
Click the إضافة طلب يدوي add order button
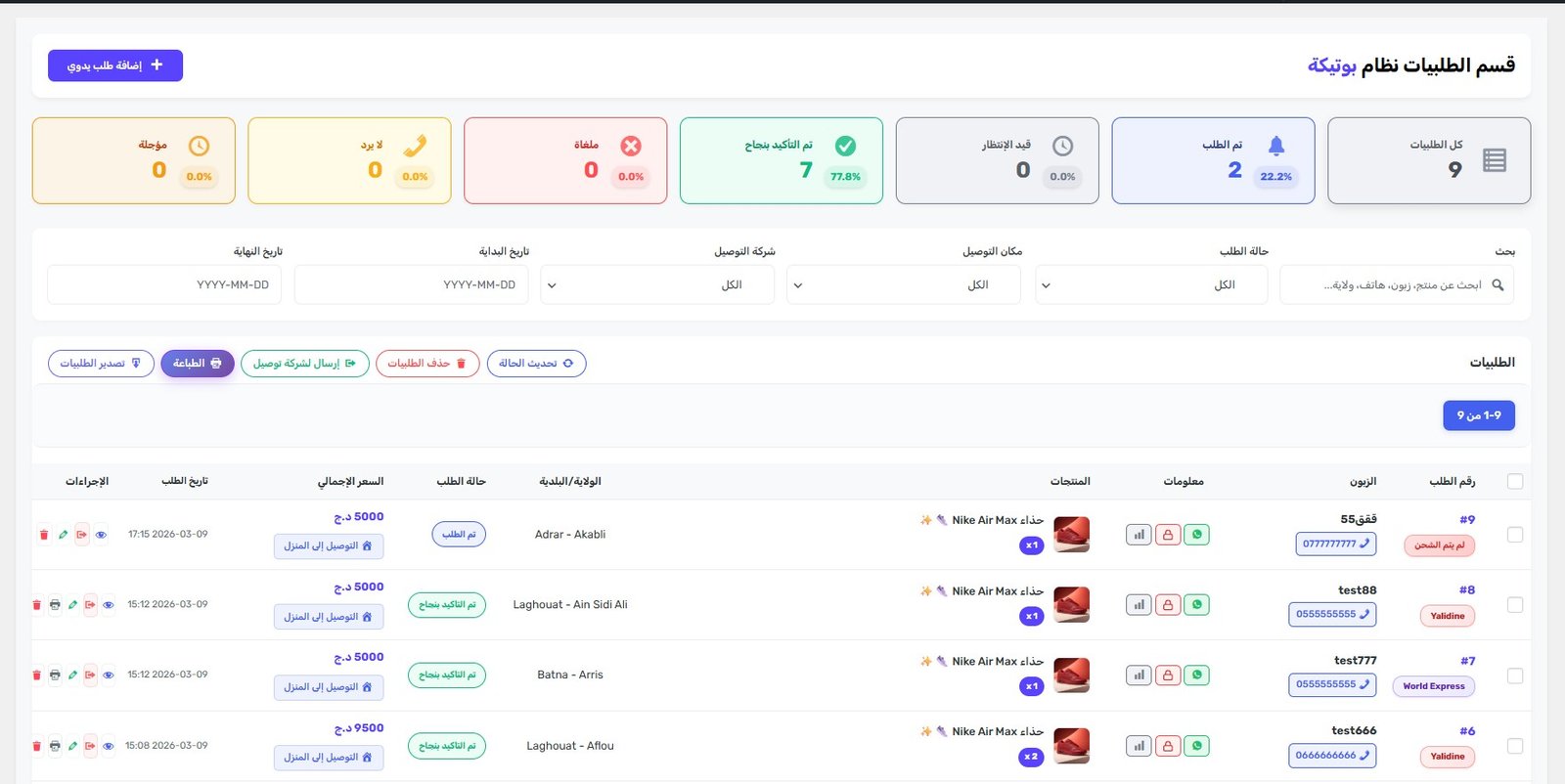(115, 65)
